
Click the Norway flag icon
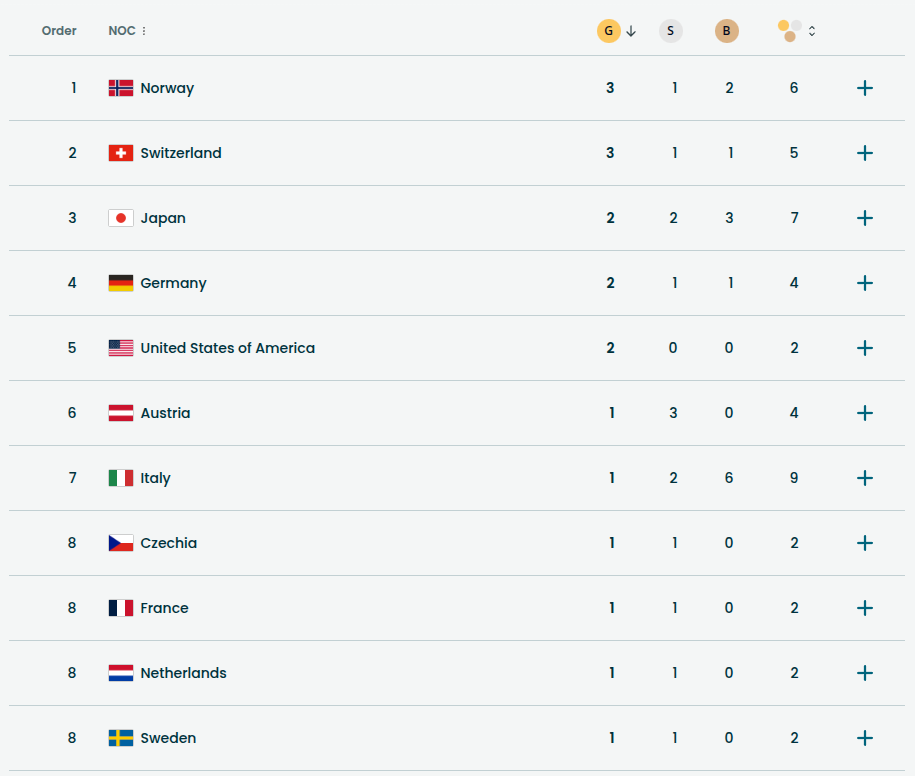(x=121, y=88)
